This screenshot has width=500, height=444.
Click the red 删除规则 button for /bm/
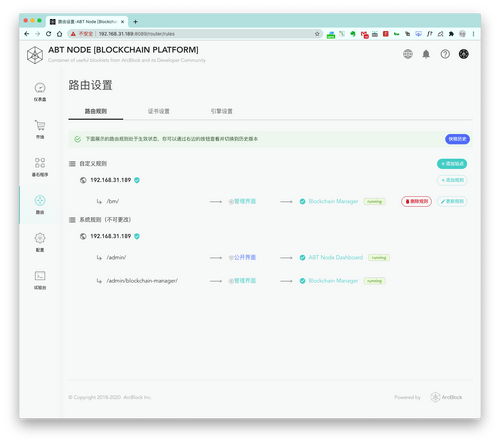pyautogui.click(x=416, y=201)
